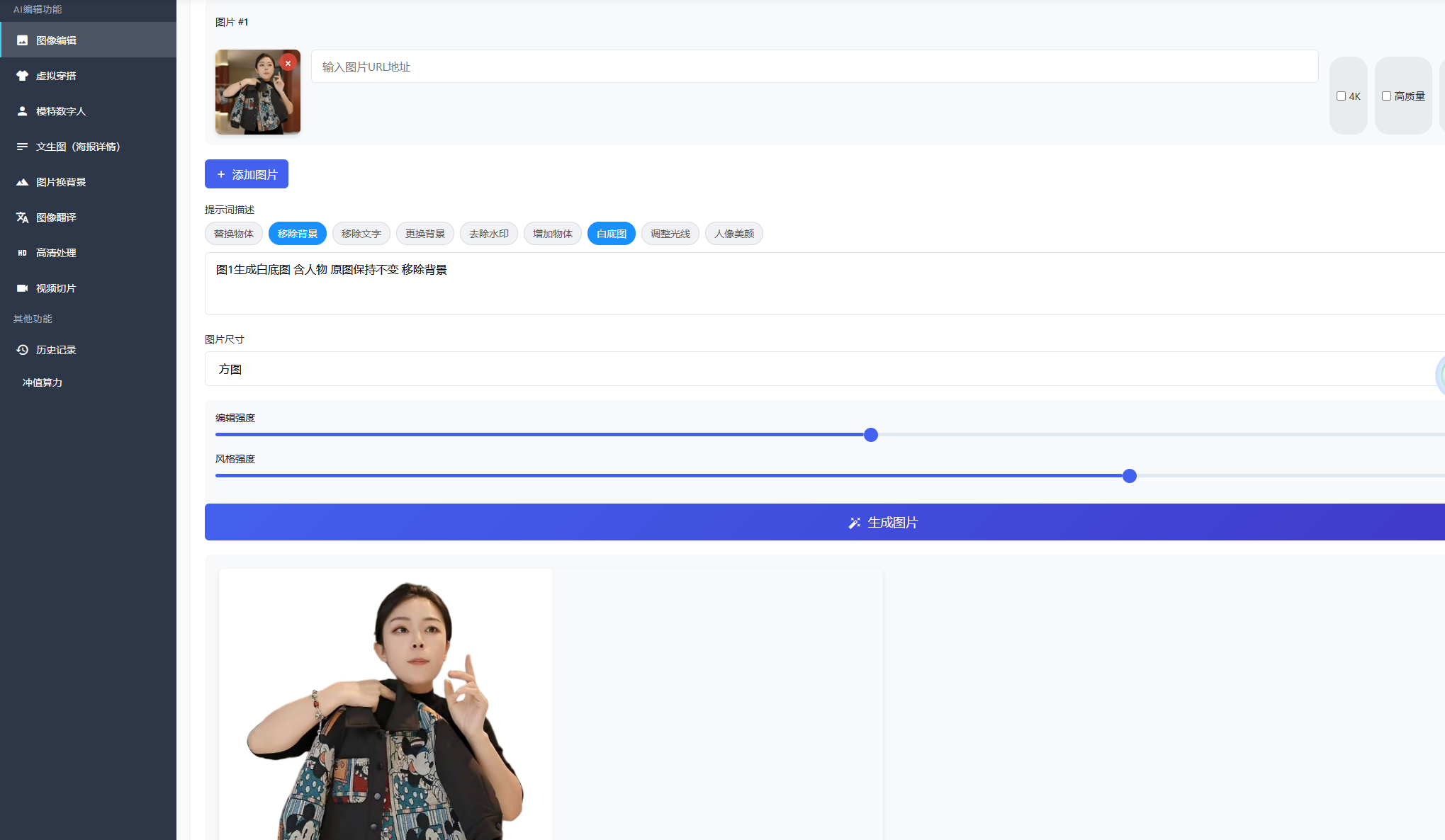Viewport: 1445px width, 840px height.
Task: Enable the 高质量 checkbox
Action: (x=1386, y=96)
